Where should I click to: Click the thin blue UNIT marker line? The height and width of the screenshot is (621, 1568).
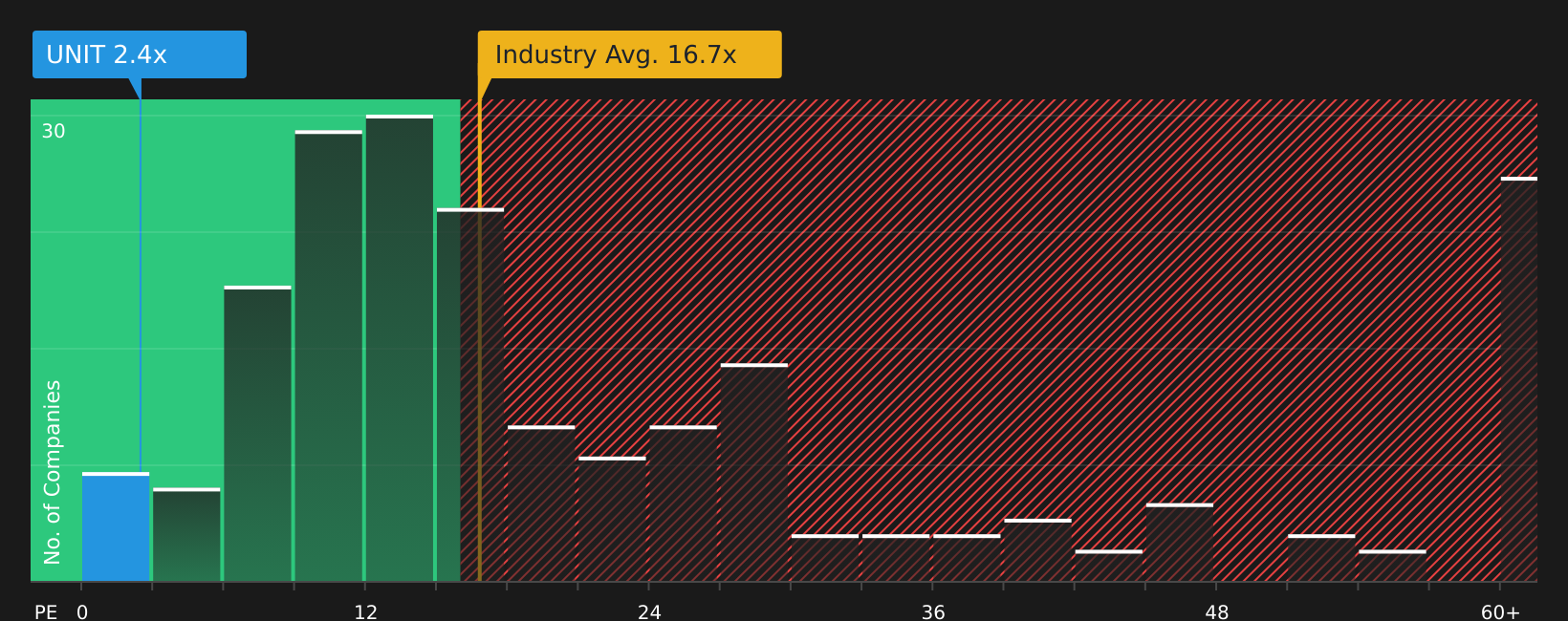click(141, 287)
